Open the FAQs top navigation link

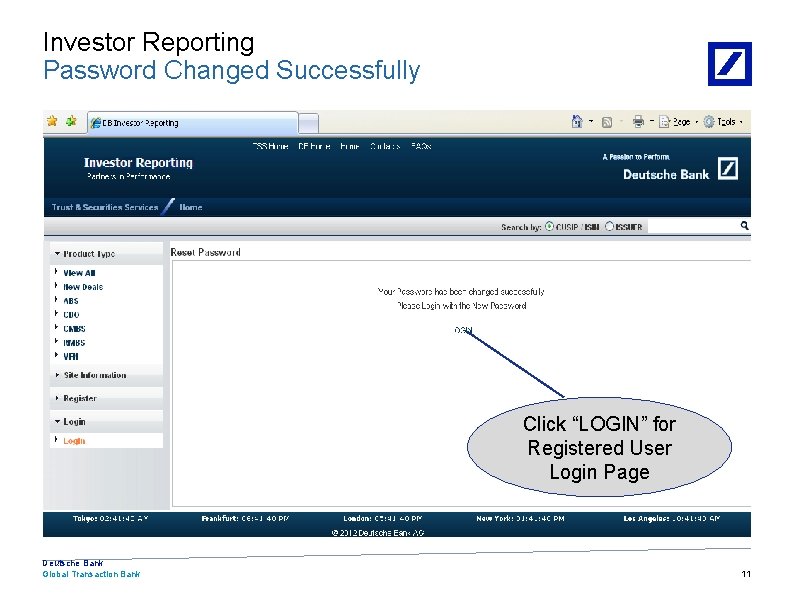click(421, 146)
